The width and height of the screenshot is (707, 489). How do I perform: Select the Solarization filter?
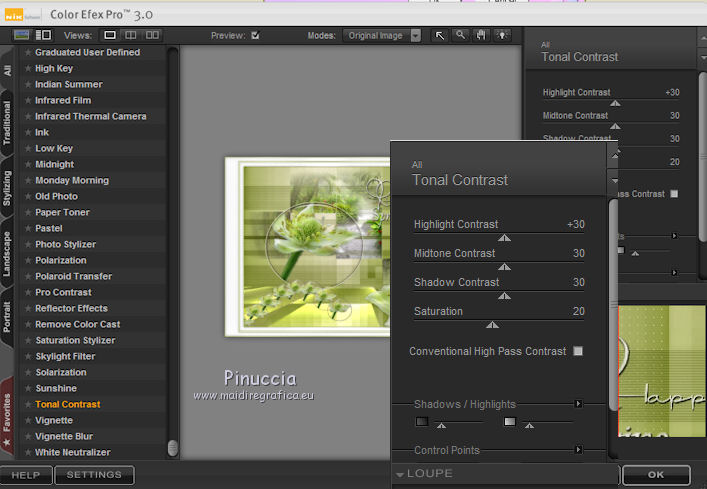pyautogui.click(x=61, y=372)
